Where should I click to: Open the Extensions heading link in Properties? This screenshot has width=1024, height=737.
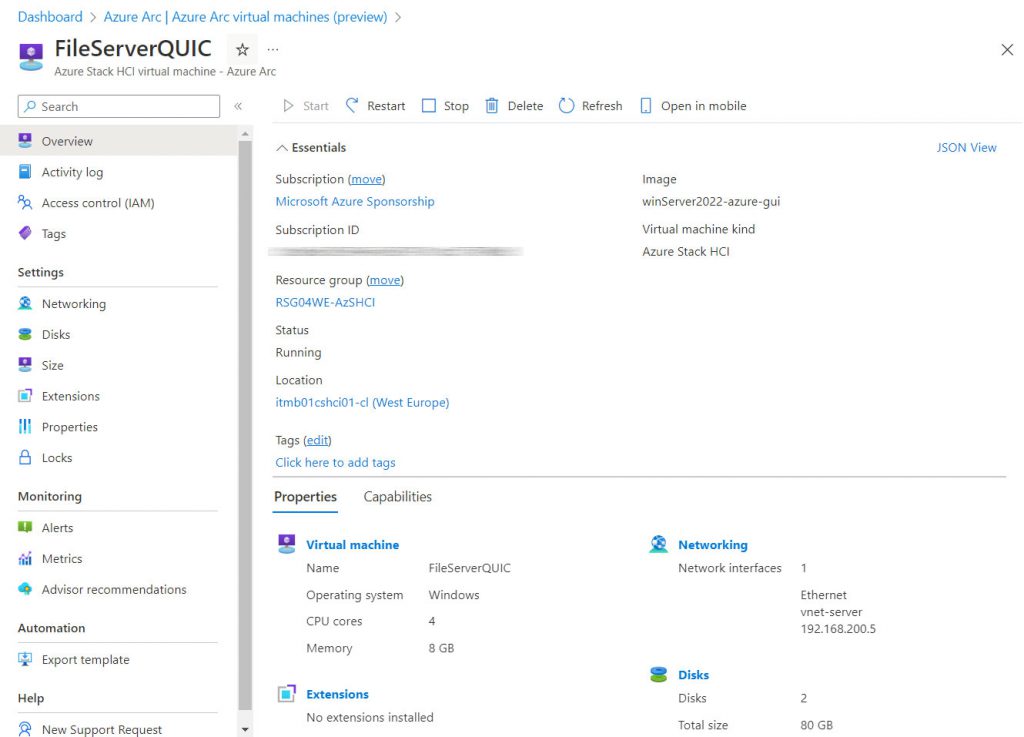click(337, 694)
